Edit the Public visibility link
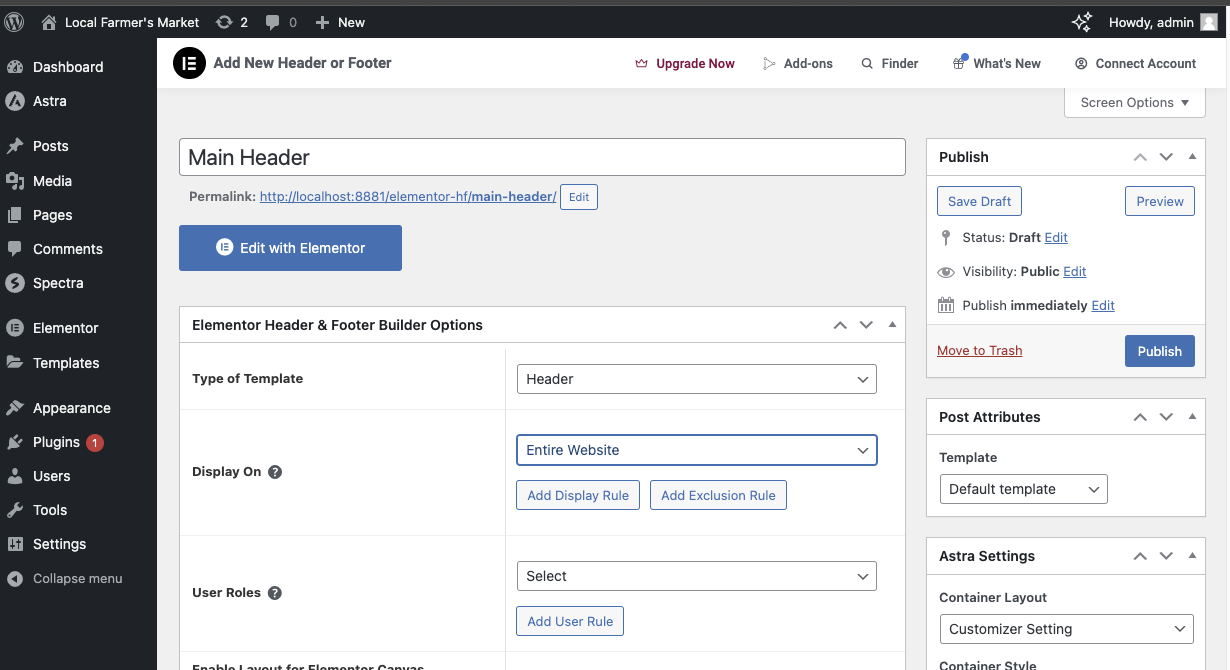 [1075, 271]
